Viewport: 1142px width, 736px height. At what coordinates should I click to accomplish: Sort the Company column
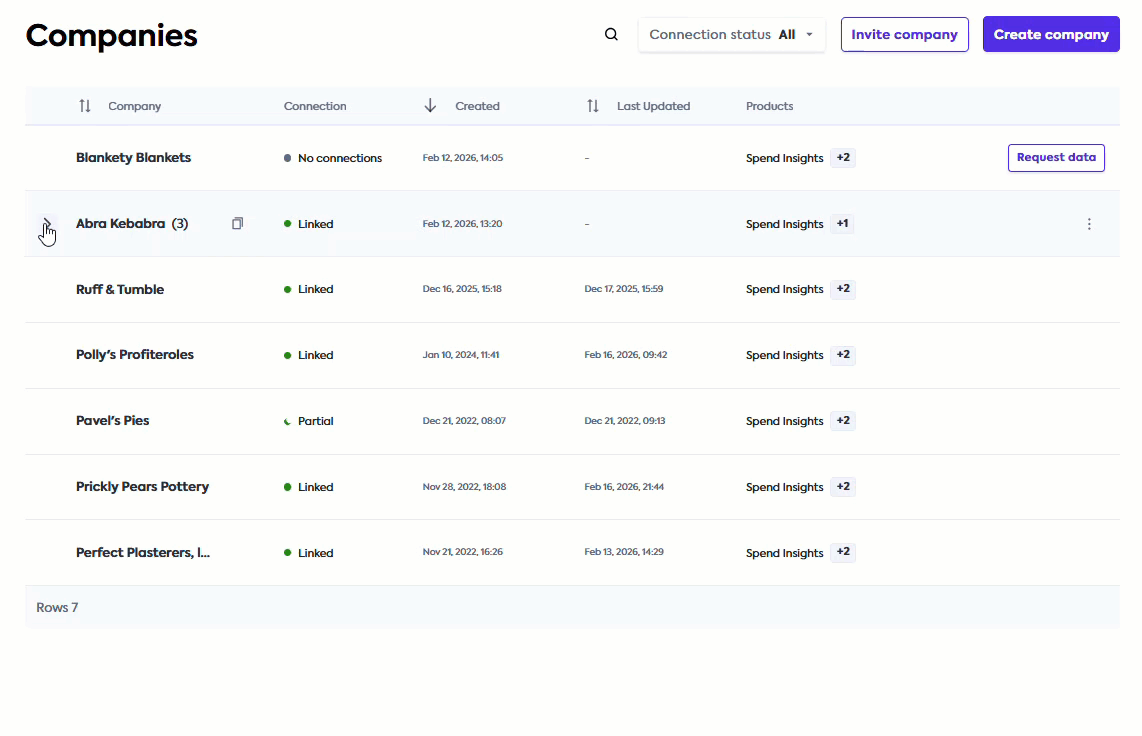[85, 105]
